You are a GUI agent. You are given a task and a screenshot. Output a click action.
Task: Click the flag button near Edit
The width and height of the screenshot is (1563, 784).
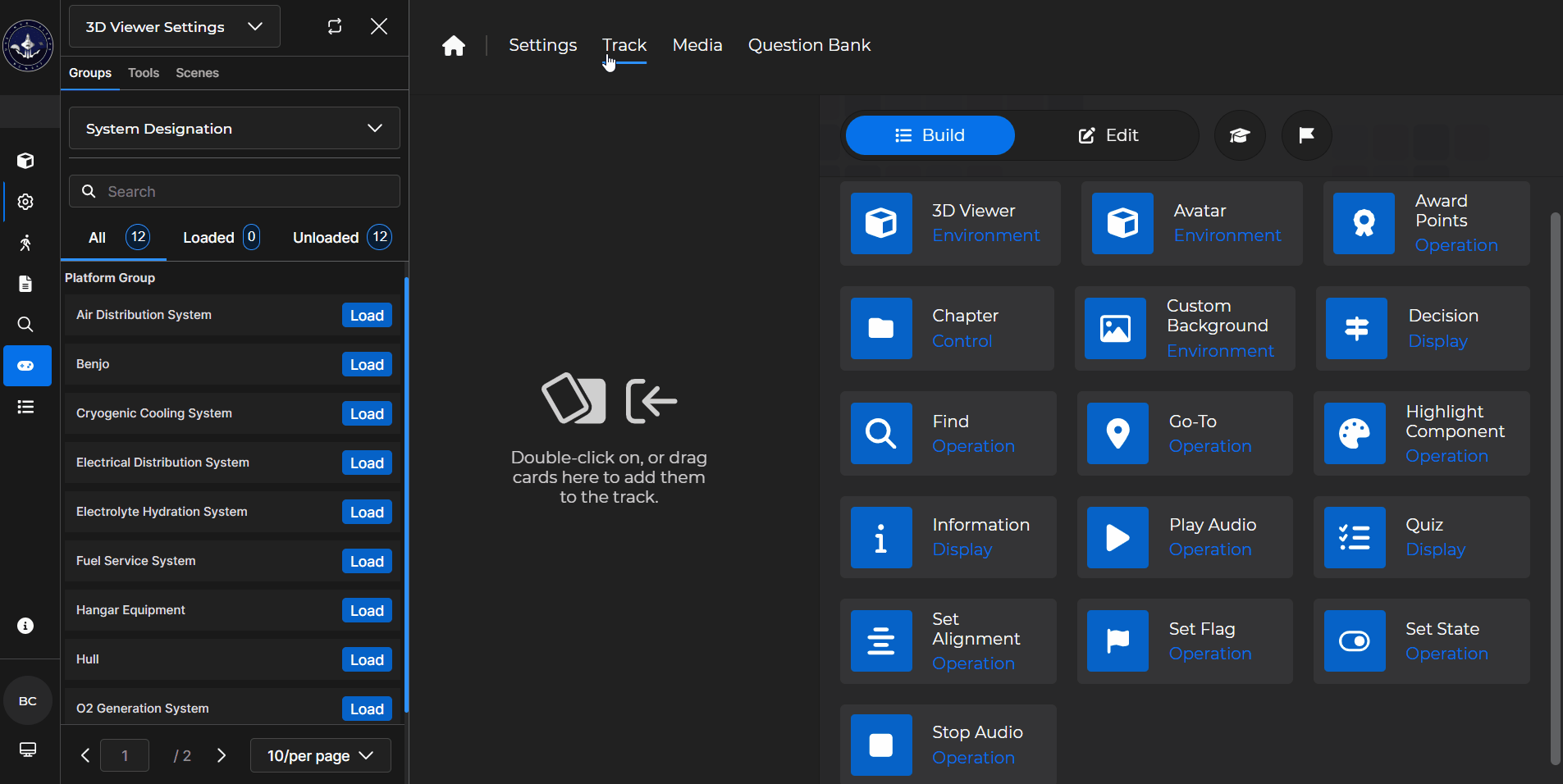click(1307, 135)
